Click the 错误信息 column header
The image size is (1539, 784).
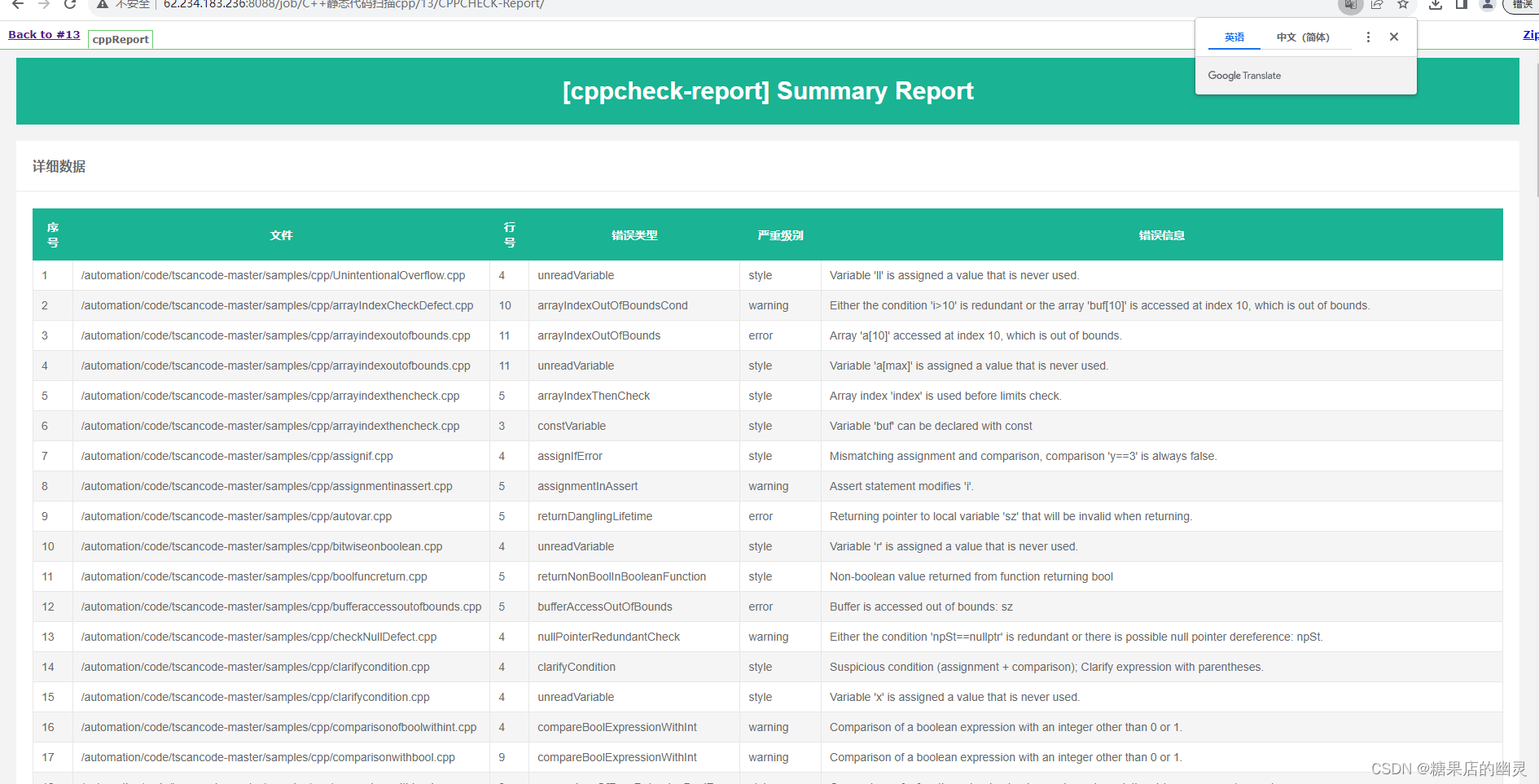(1161, 235)
